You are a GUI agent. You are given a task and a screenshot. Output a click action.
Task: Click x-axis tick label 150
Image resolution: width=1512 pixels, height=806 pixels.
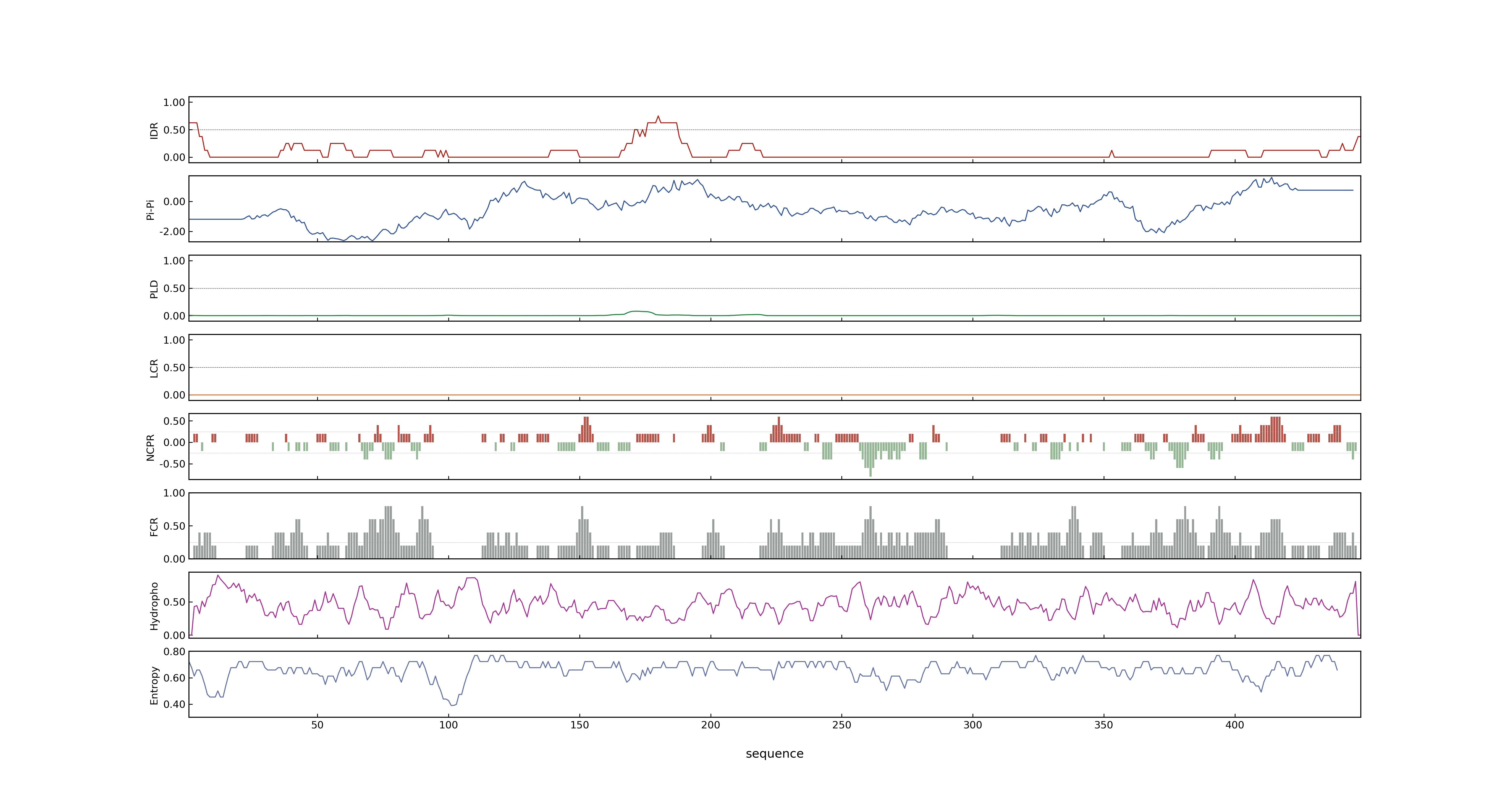point(579,725)
